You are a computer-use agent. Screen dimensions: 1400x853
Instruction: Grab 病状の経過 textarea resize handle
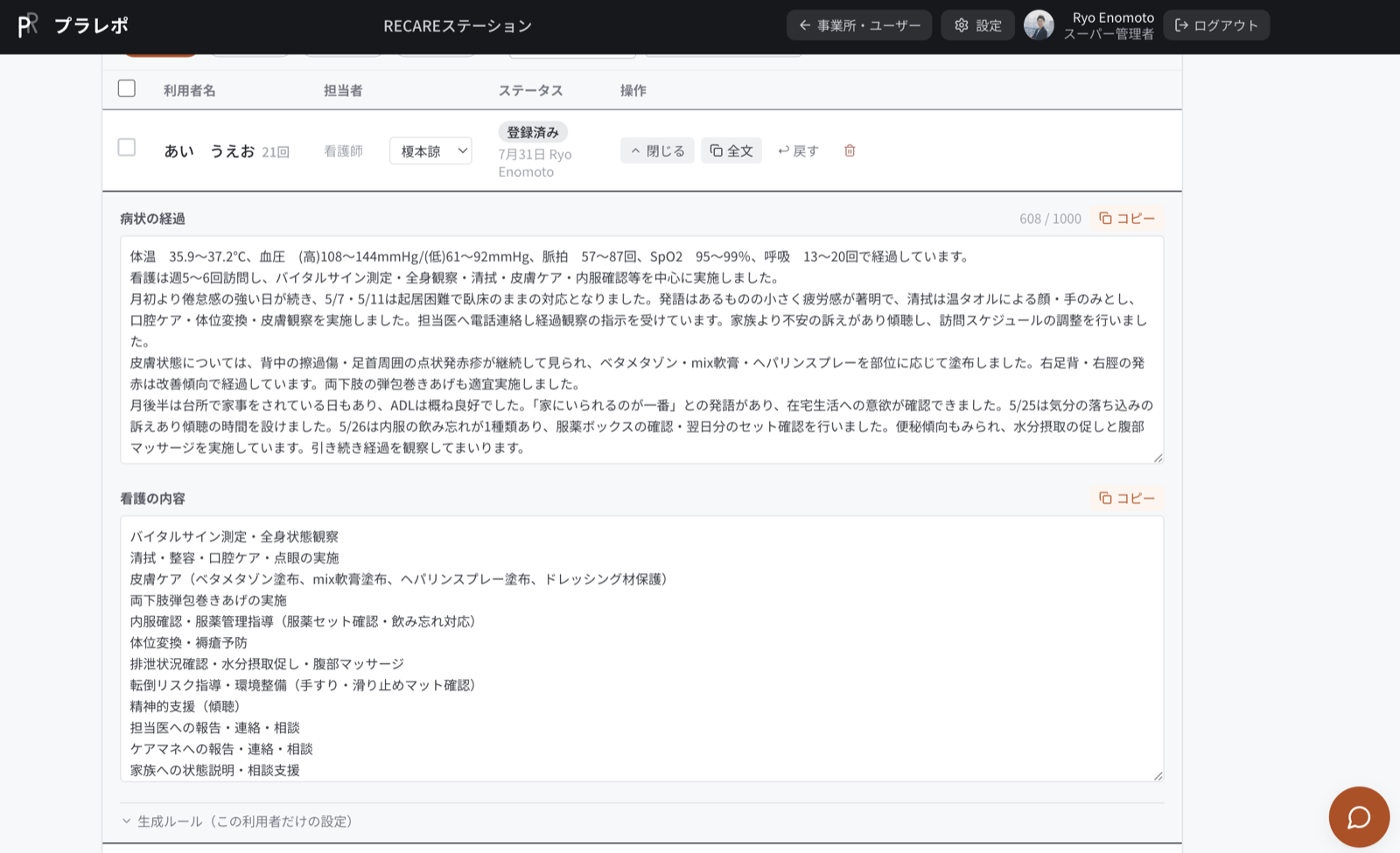(x=1158, y=458)
